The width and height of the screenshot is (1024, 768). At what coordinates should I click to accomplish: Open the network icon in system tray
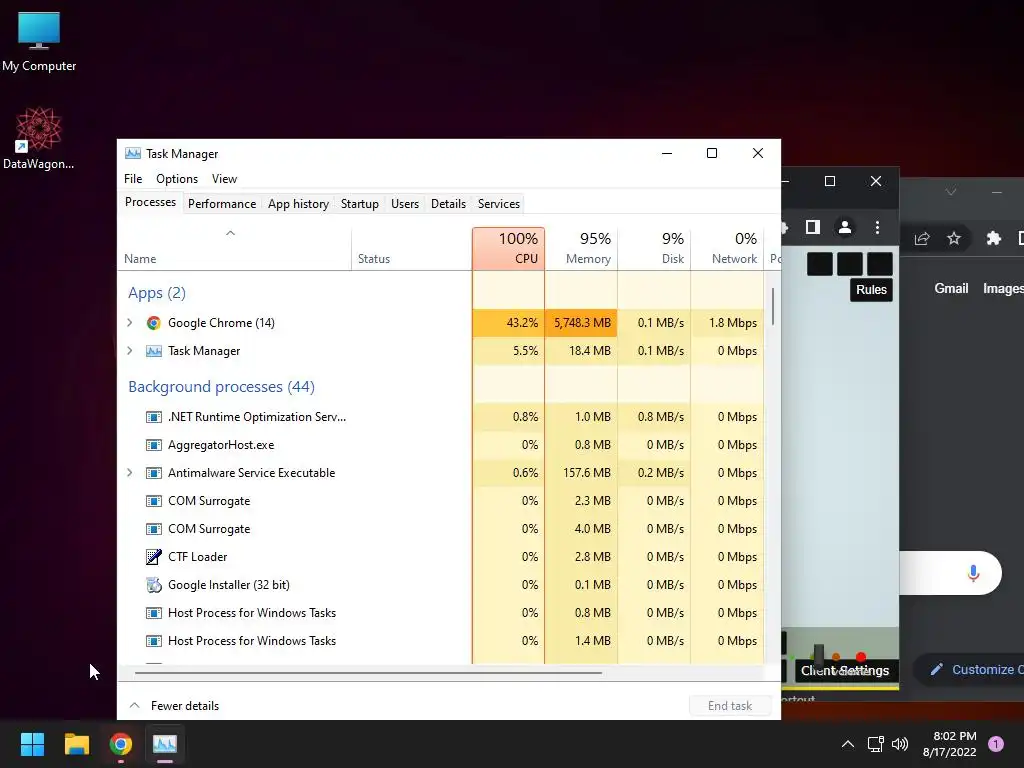pos(875,744)
